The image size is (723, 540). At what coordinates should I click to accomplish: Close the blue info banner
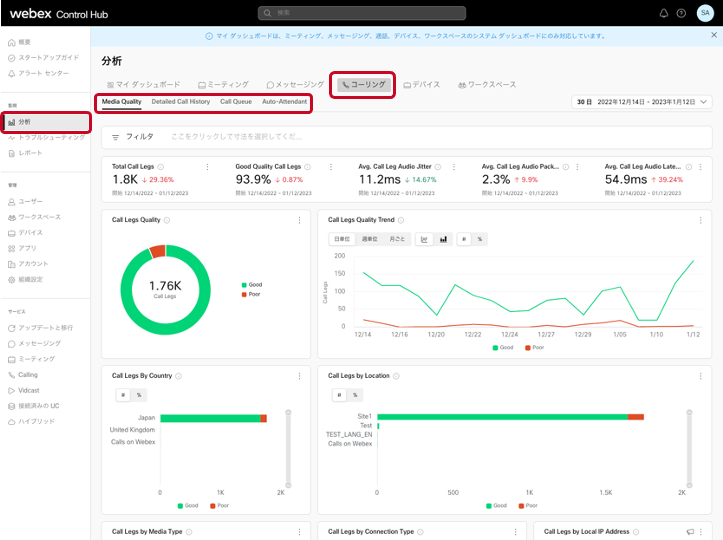[x=714, y=35]
